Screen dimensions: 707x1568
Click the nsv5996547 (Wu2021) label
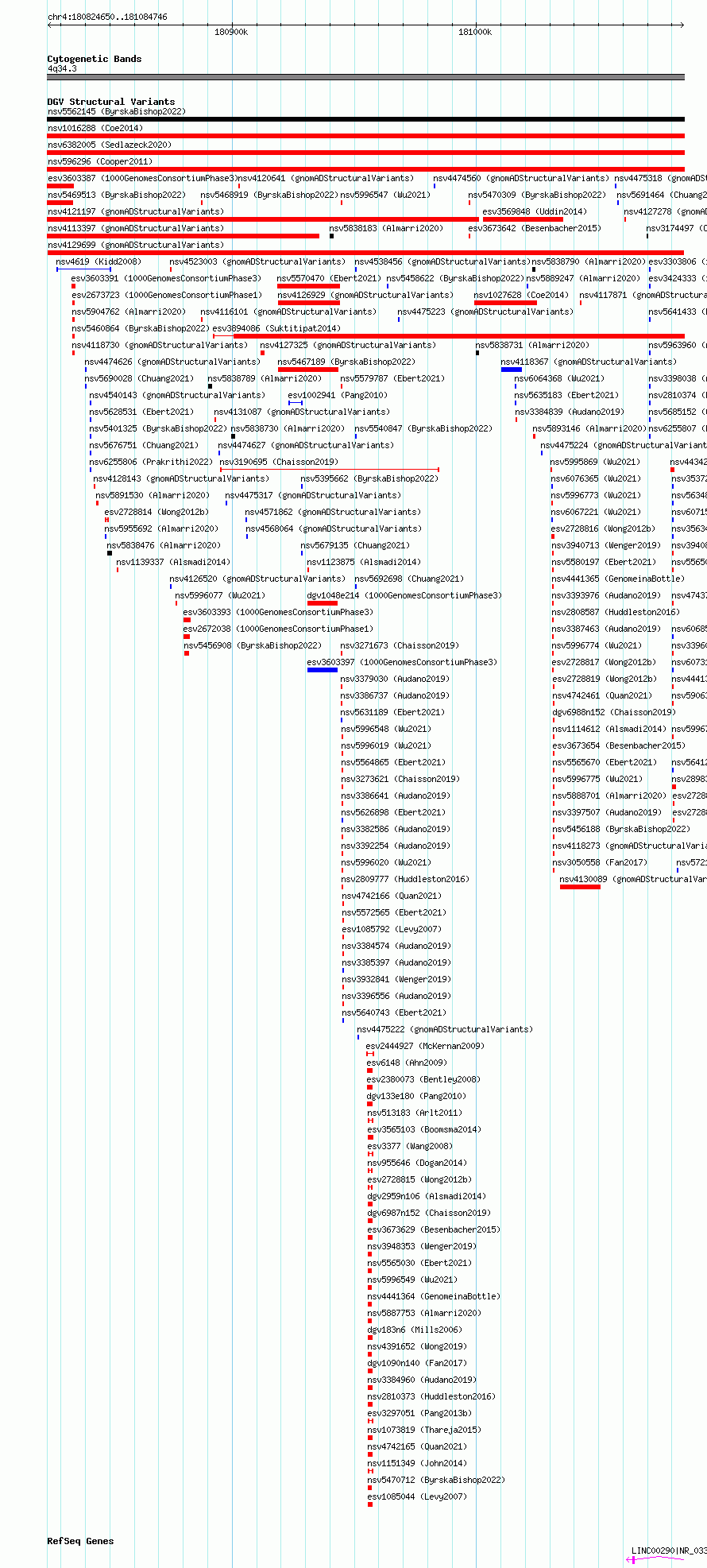tap(385, 195)
